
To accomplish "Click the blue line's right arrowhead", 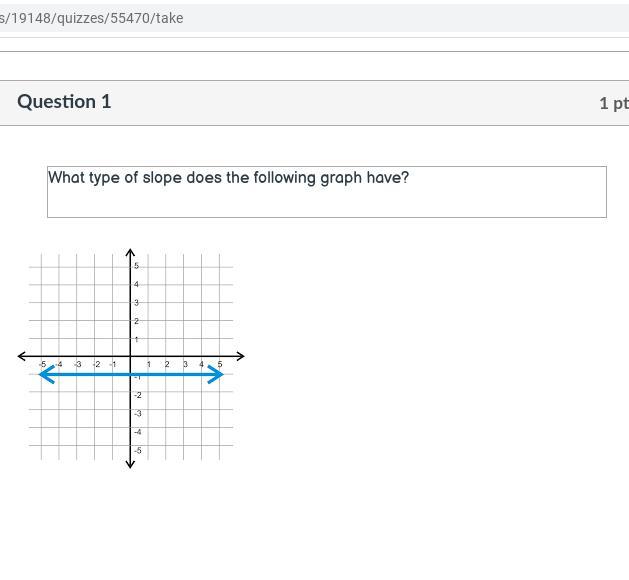I will coord(218,374).
